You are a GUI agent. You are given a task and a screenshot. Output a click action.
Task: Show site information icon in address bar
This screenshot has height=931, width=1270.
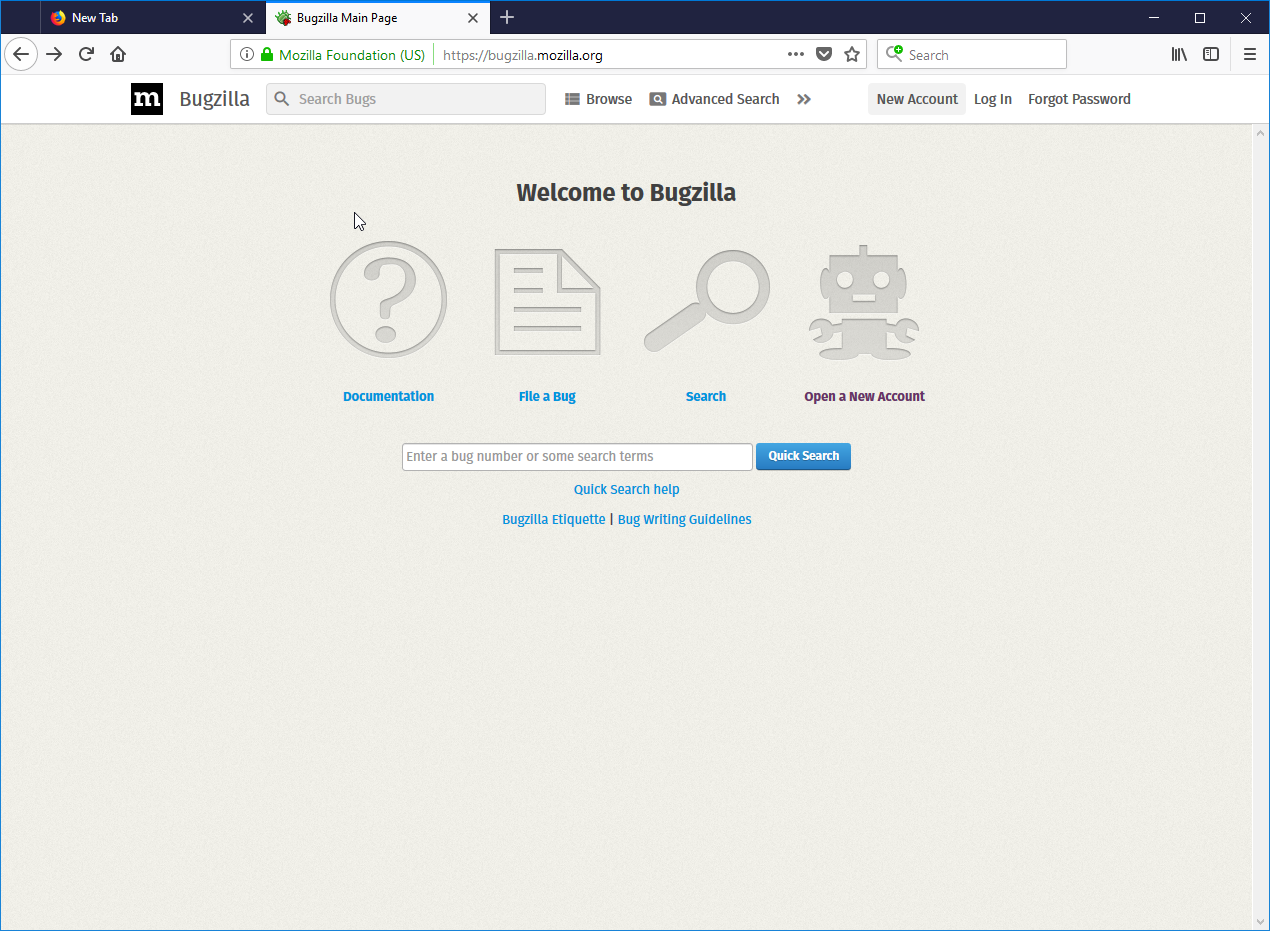click(x=247, y=55)
